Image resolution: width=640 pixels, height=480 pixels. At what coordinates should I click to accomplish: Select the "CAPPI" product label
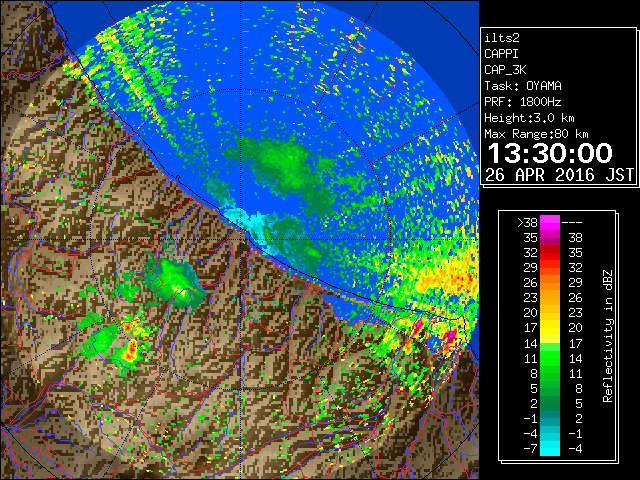tap(501, 54)
